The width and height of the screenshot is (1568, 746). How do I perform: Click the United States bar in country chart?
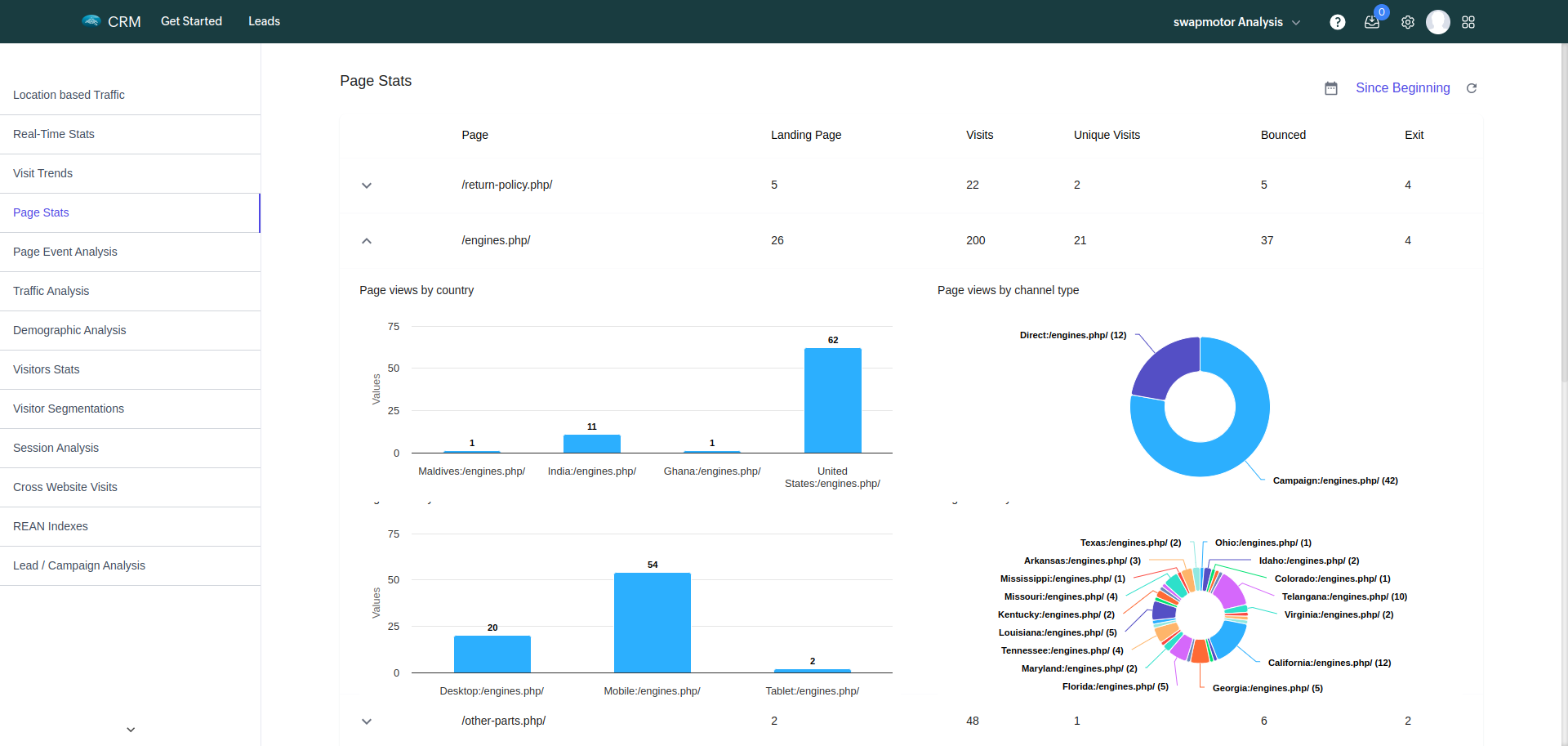tap(833, 400)
